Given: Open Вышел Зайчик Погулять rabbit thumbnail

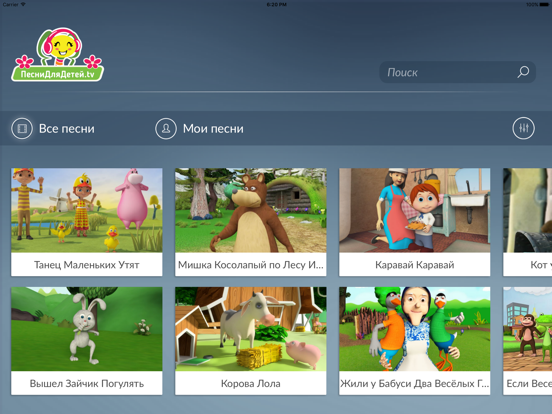Looking at the screenshot, I should (87, 329).
